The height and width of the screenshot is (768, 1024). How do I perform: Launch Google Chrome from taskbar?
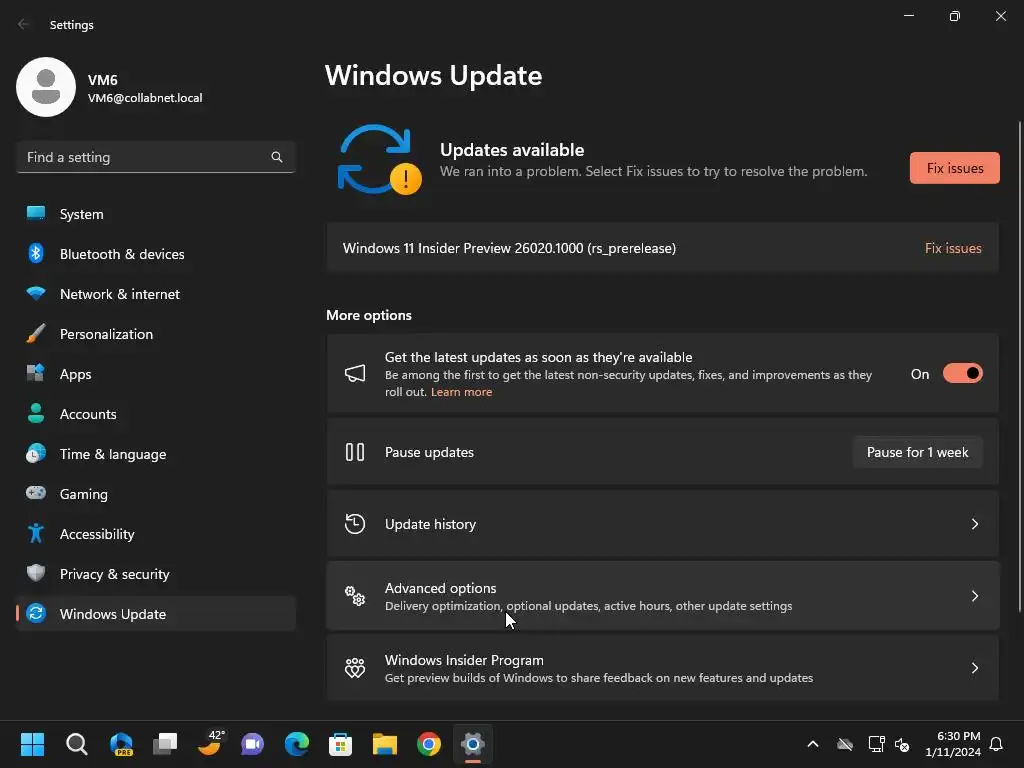(428, 744)
